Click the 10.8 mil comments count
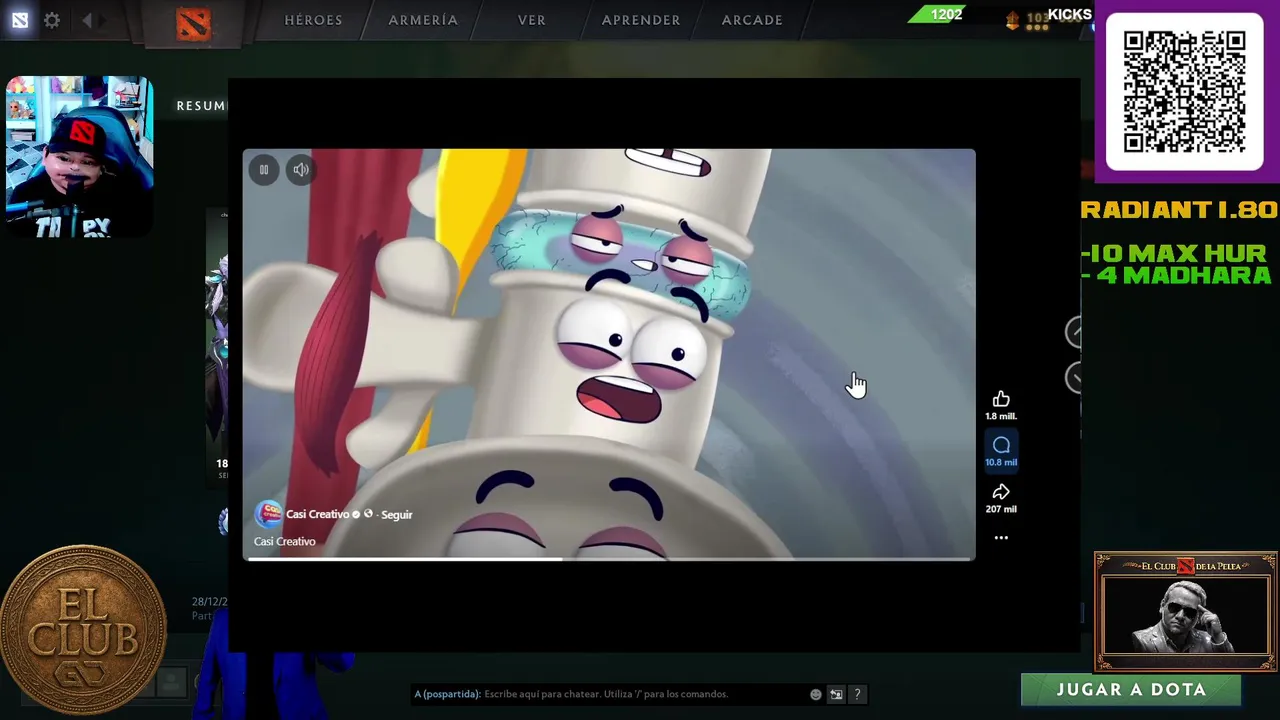 [1001, 462]
